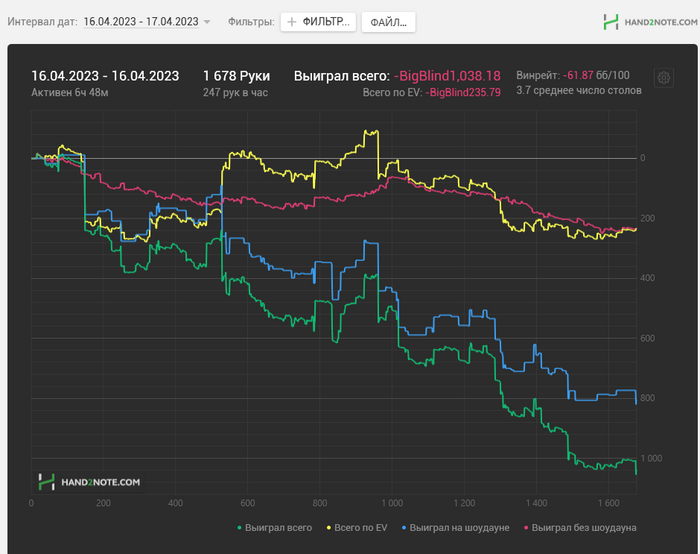Click the Всего по EV BigBlind value
Screen dimensions: 700x554
click(463, 92)
